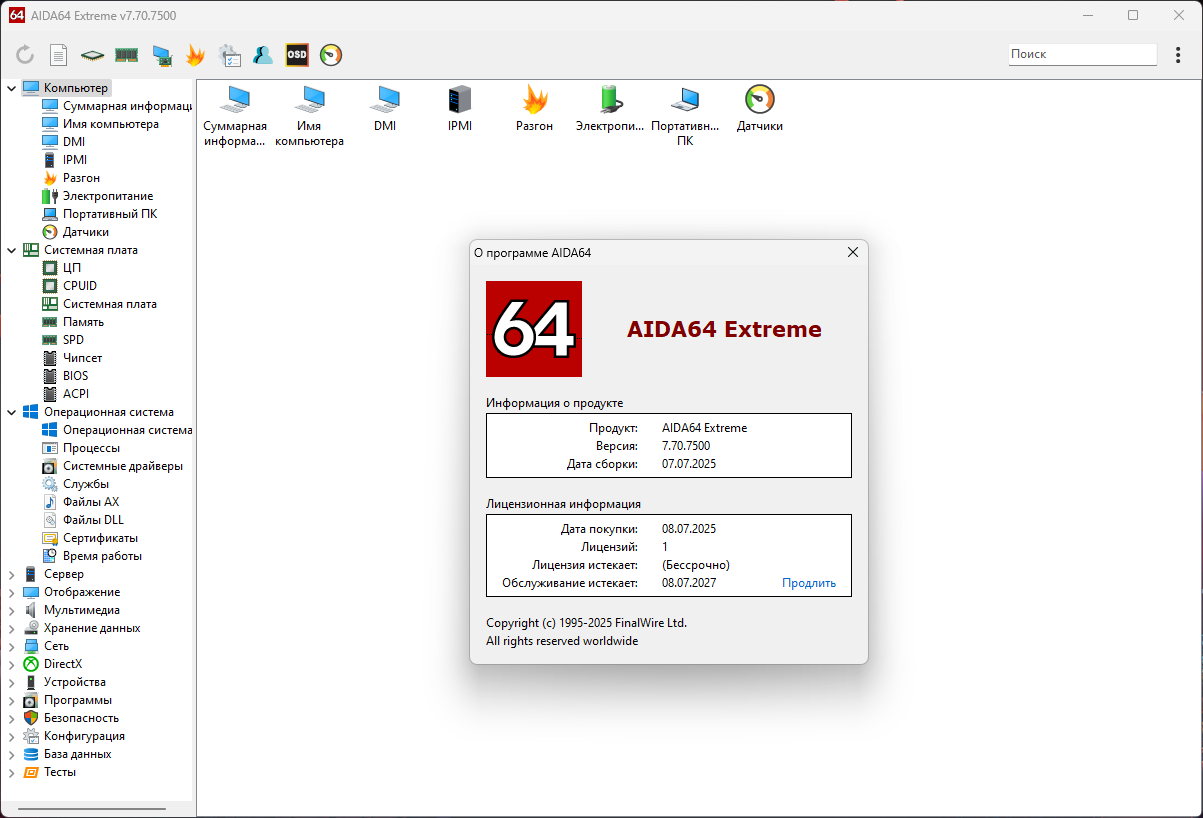This screenshot has width=1203, height=818.
Task: Select Системные драйверы in the tree
Action: tap(122, 466)
